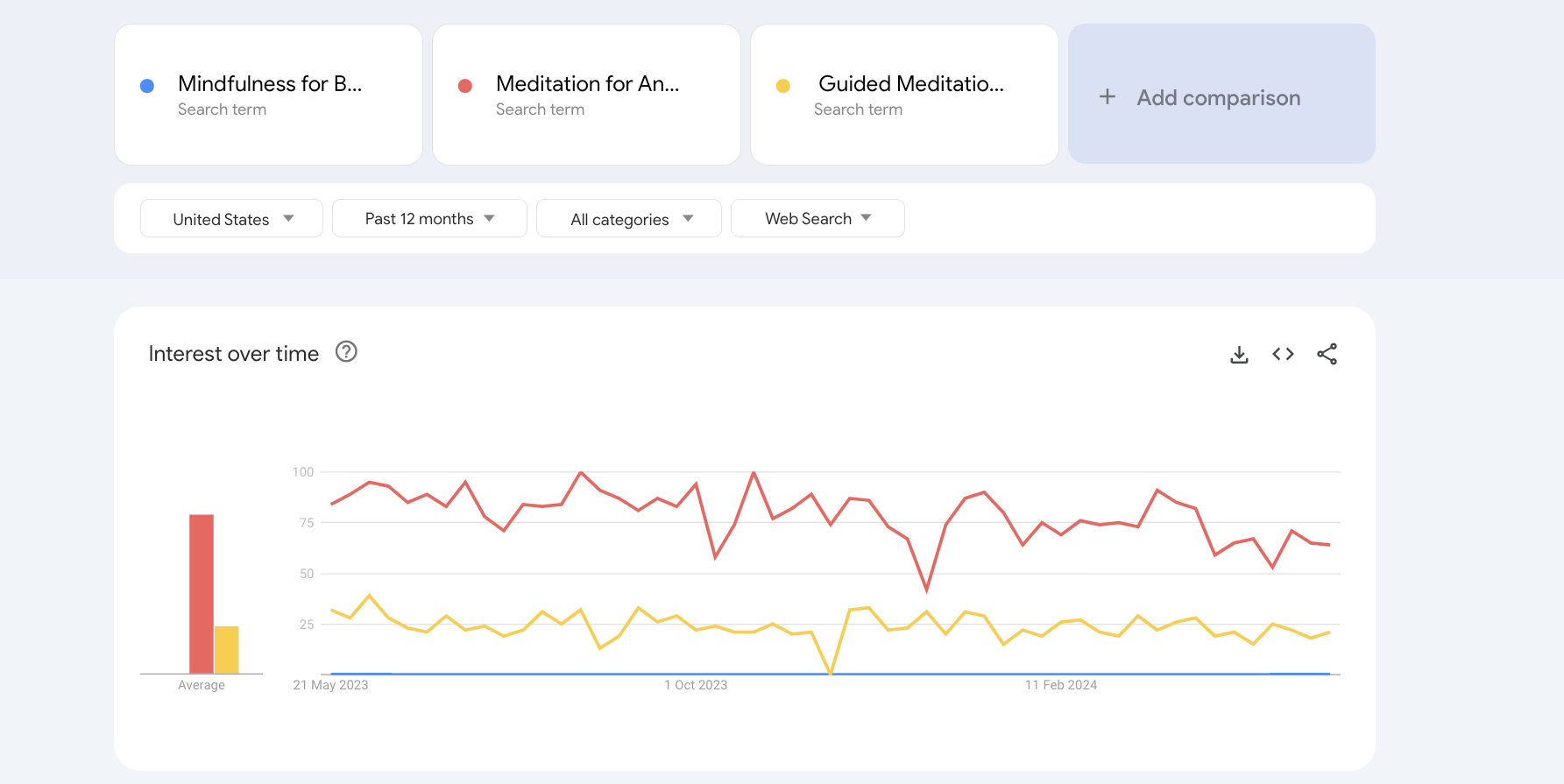The width and height of the screenshot is (1564, 784).
Task: Share the interest over time chart
Action: pyautogui.click(x=1327, y=354)
